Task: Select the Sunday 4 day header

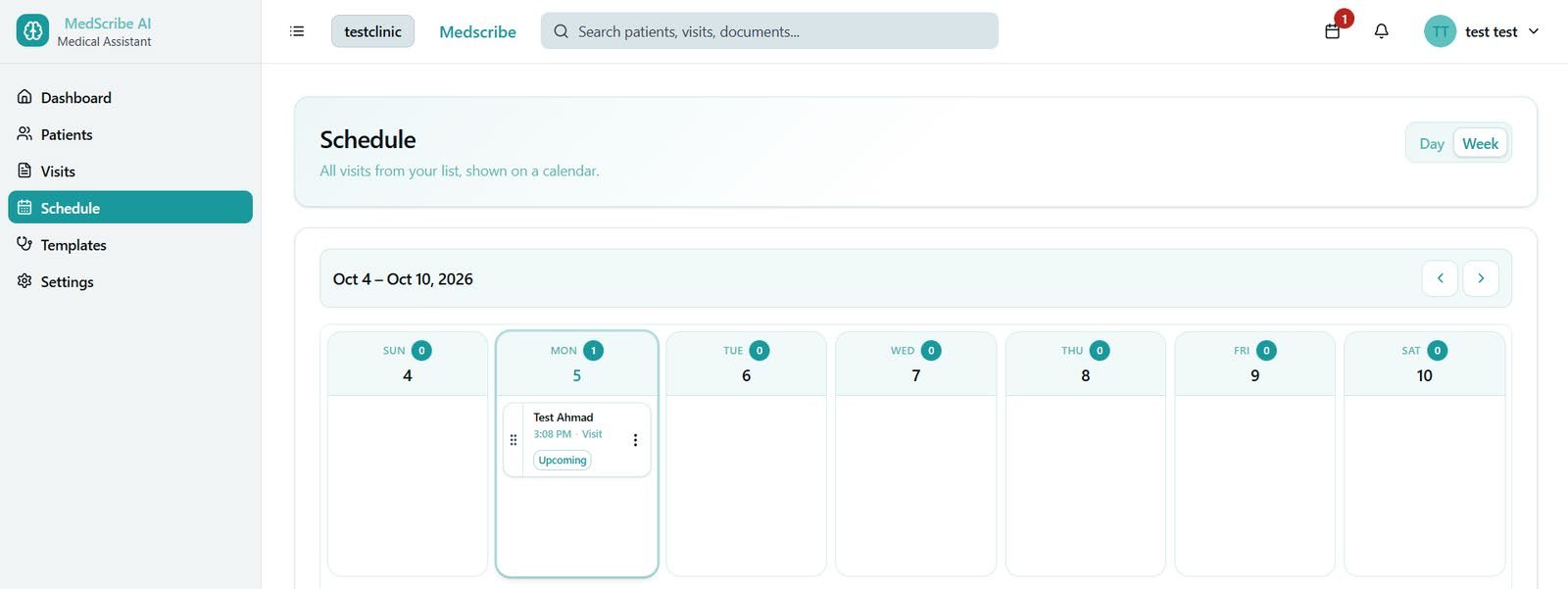Action: pyautogui.click(x=408, y=364)
